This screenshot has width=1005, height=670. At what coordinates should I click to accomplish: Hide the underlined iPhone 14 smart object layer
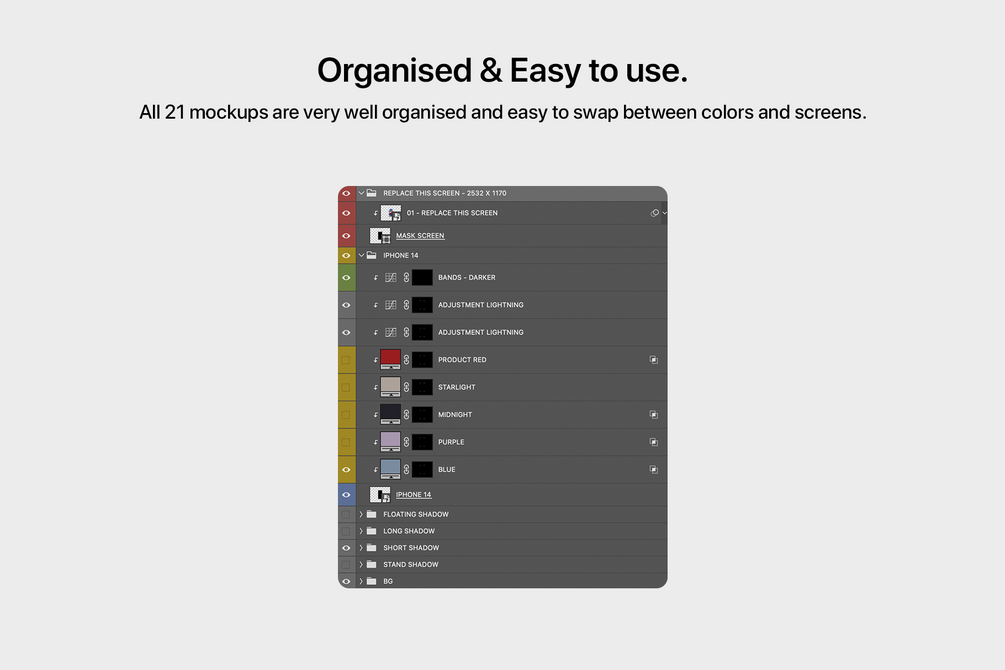click(346, 494)
